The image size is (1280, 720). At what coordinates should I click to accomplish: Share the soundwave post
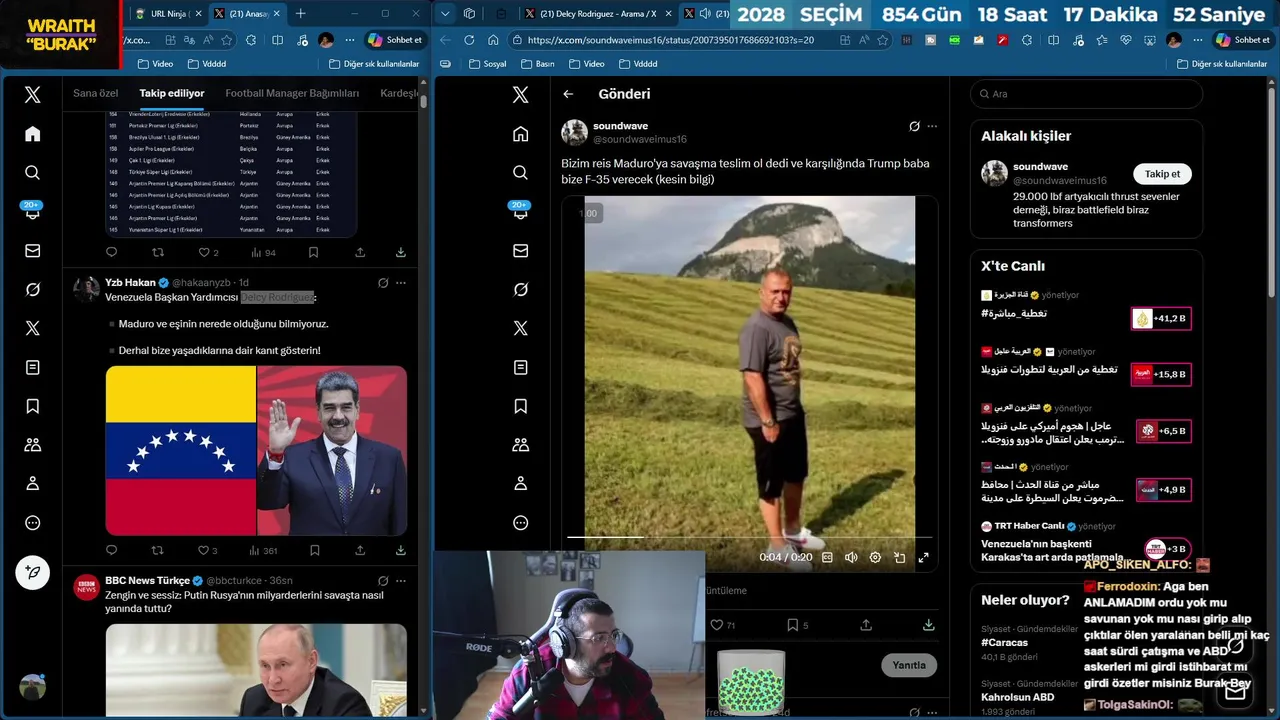click(x=866, y=625)
